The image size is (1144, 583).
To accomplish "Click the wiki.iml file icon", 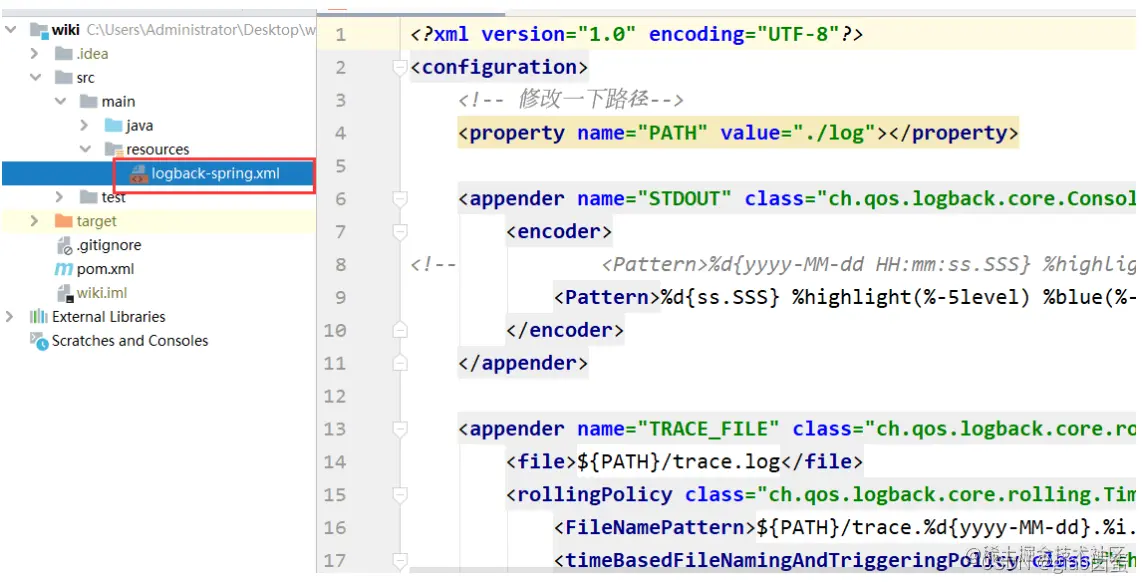I will point(66,293).
